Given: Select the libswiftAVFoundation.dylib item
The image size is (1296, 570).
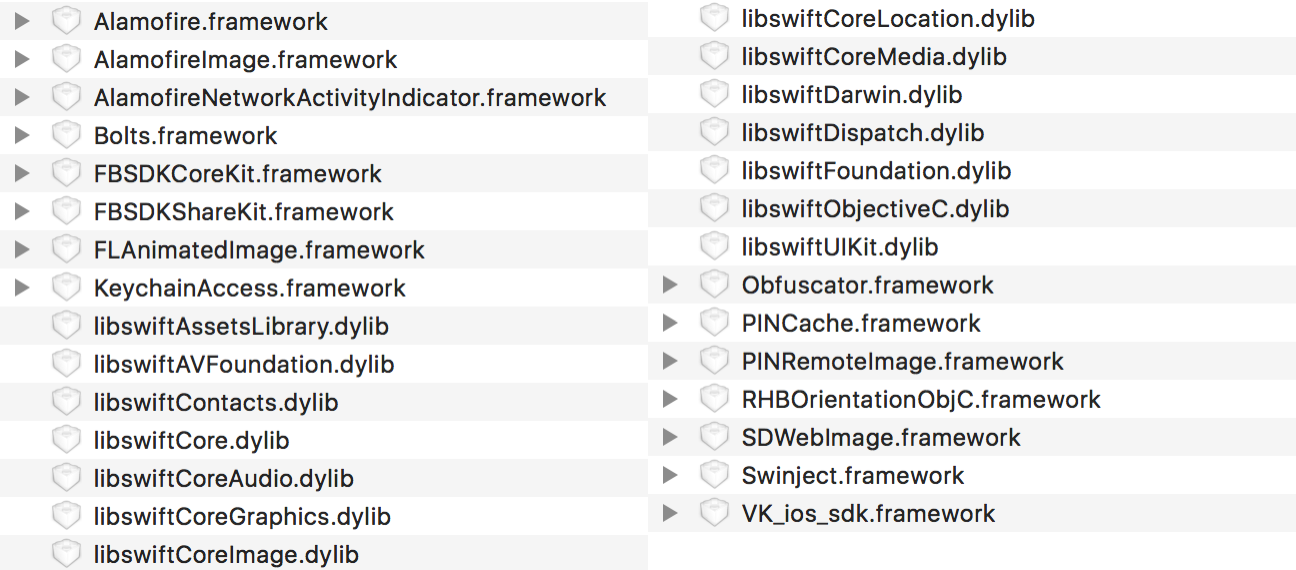Looking at the screenshot, I should pyautogui.click(x=244, y=364).
